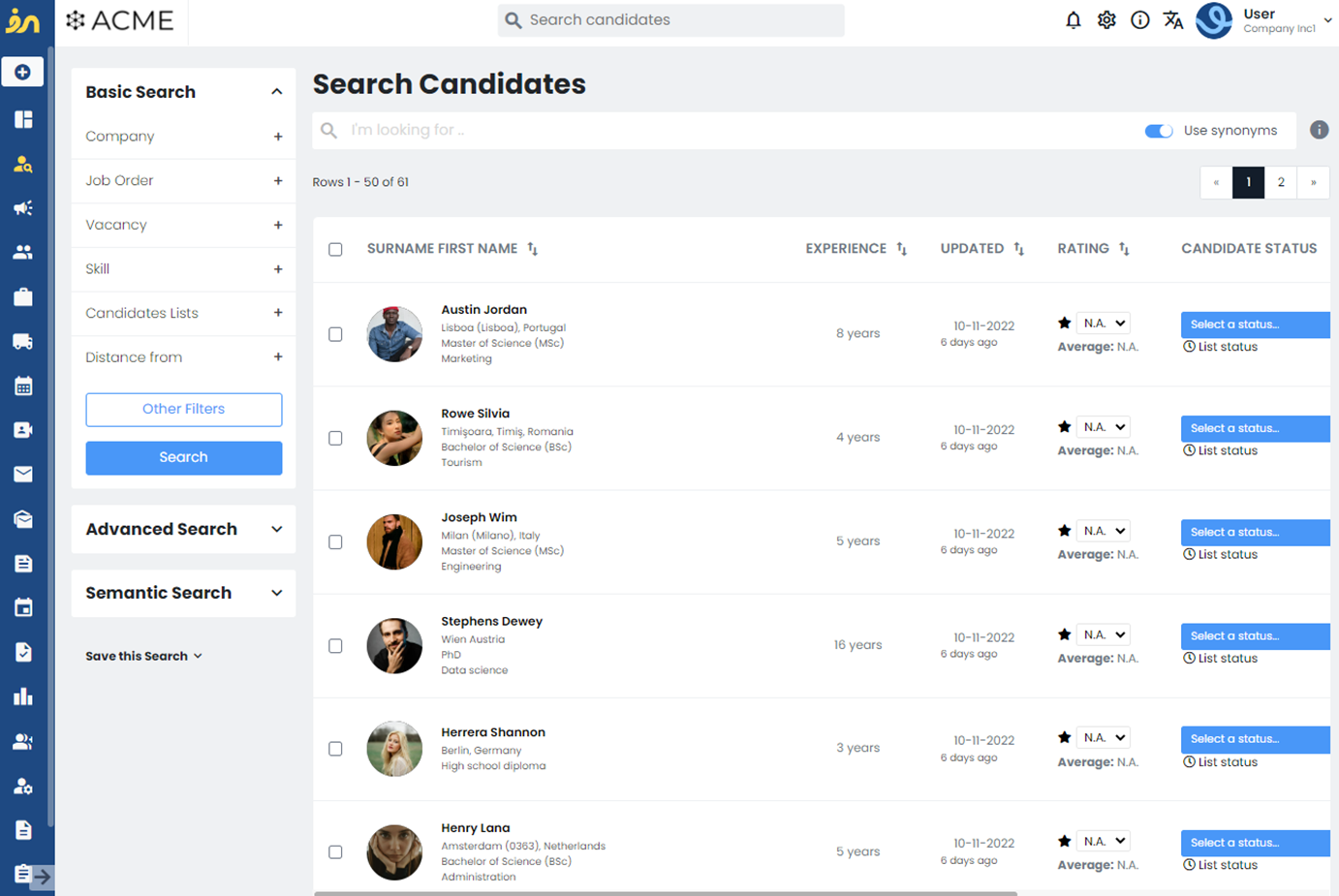The width and height of the screenshot is (1339, 896).
Task: Check the Stephens Dewey row checkbox
Action: pyautogui.click(x=335, y=645)
